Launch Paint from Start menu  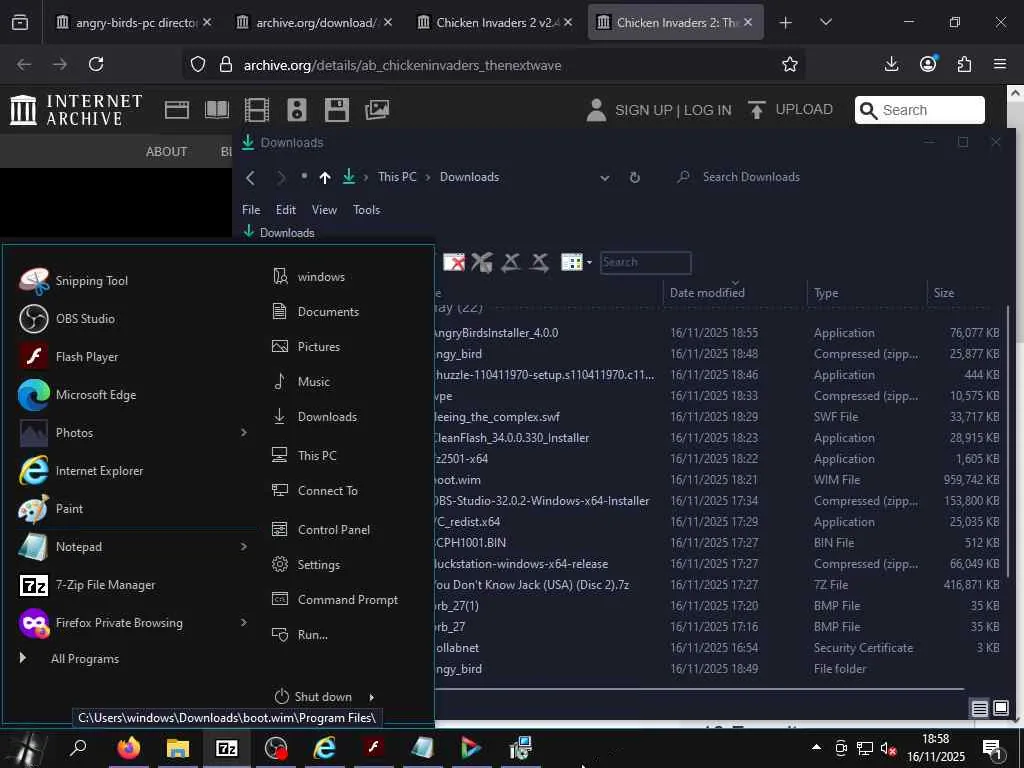[50, 509]
